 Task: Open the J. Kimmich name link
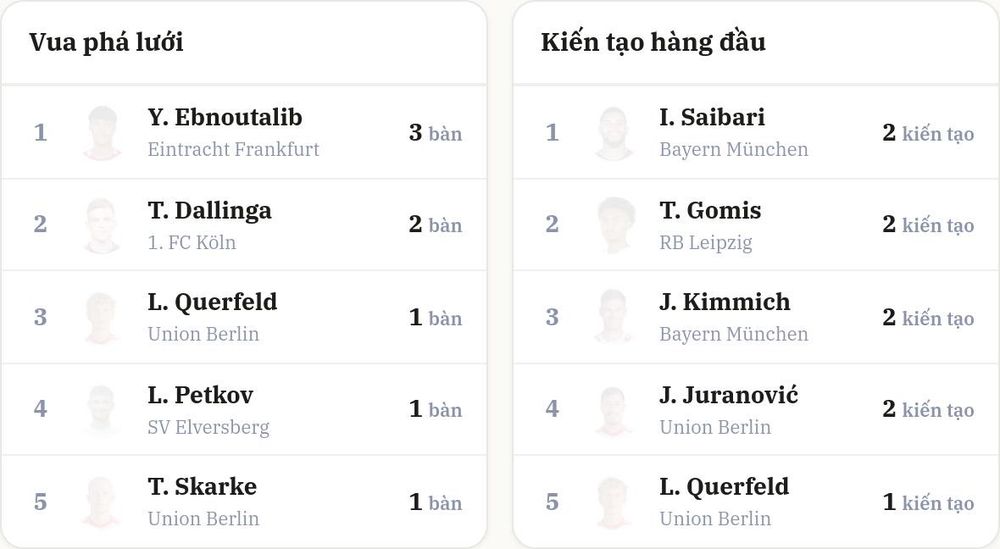pos(724,302)
